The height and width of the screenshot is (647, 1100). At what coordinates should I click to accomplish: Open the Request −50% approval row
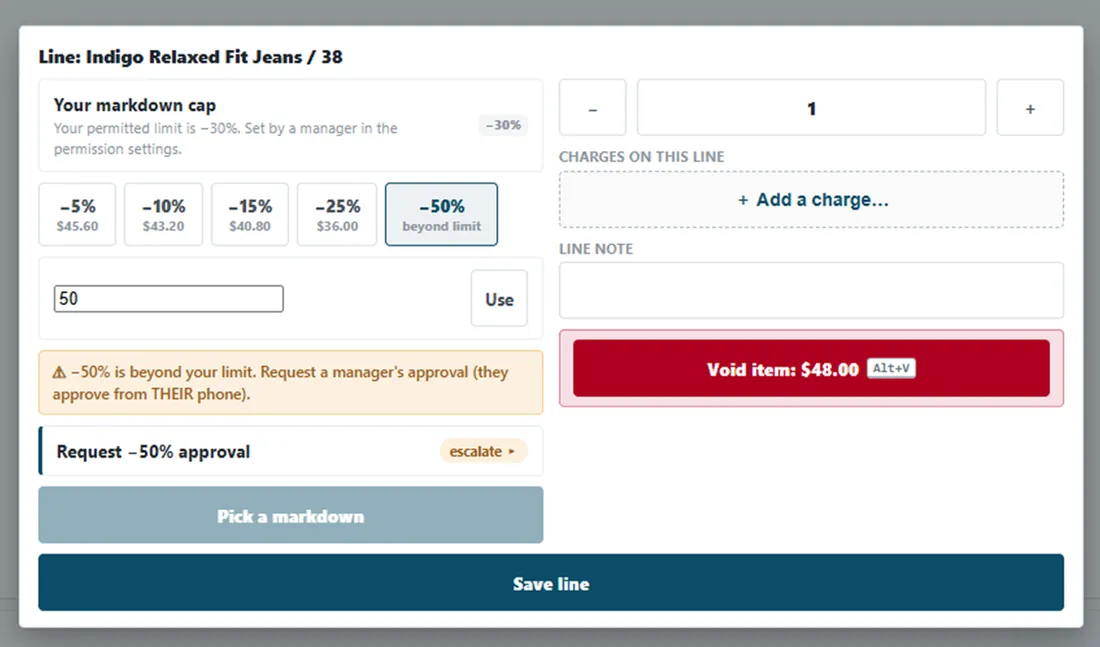coord(290,451)
